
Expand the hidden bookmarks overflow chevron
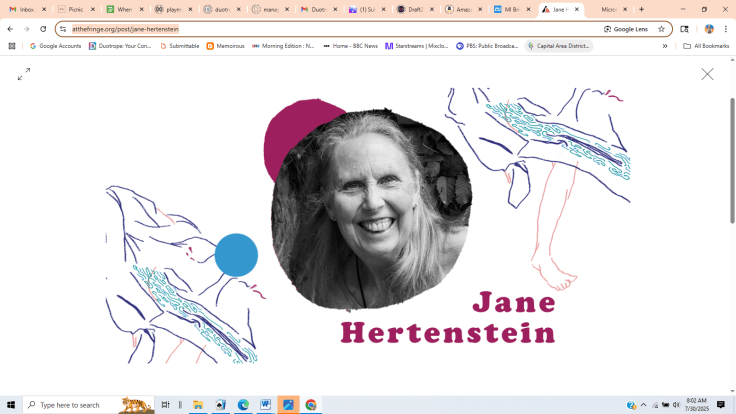tap(665, 46)
